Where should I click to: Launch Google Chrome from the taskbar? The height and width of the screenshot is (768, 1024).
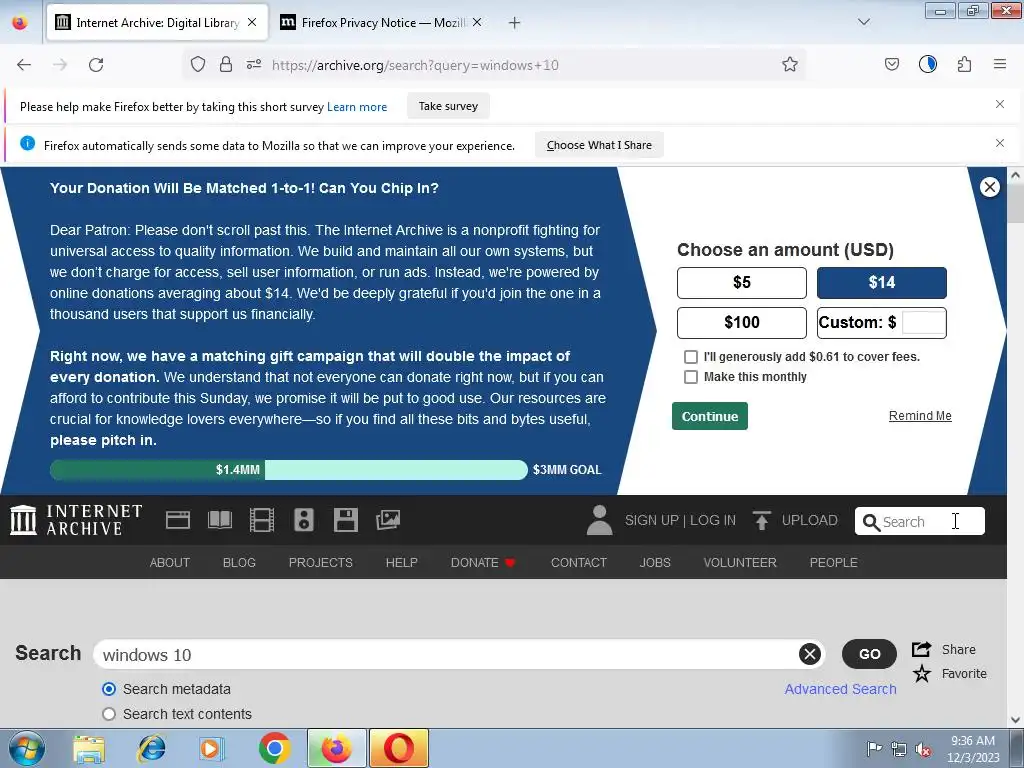(275, 748)
